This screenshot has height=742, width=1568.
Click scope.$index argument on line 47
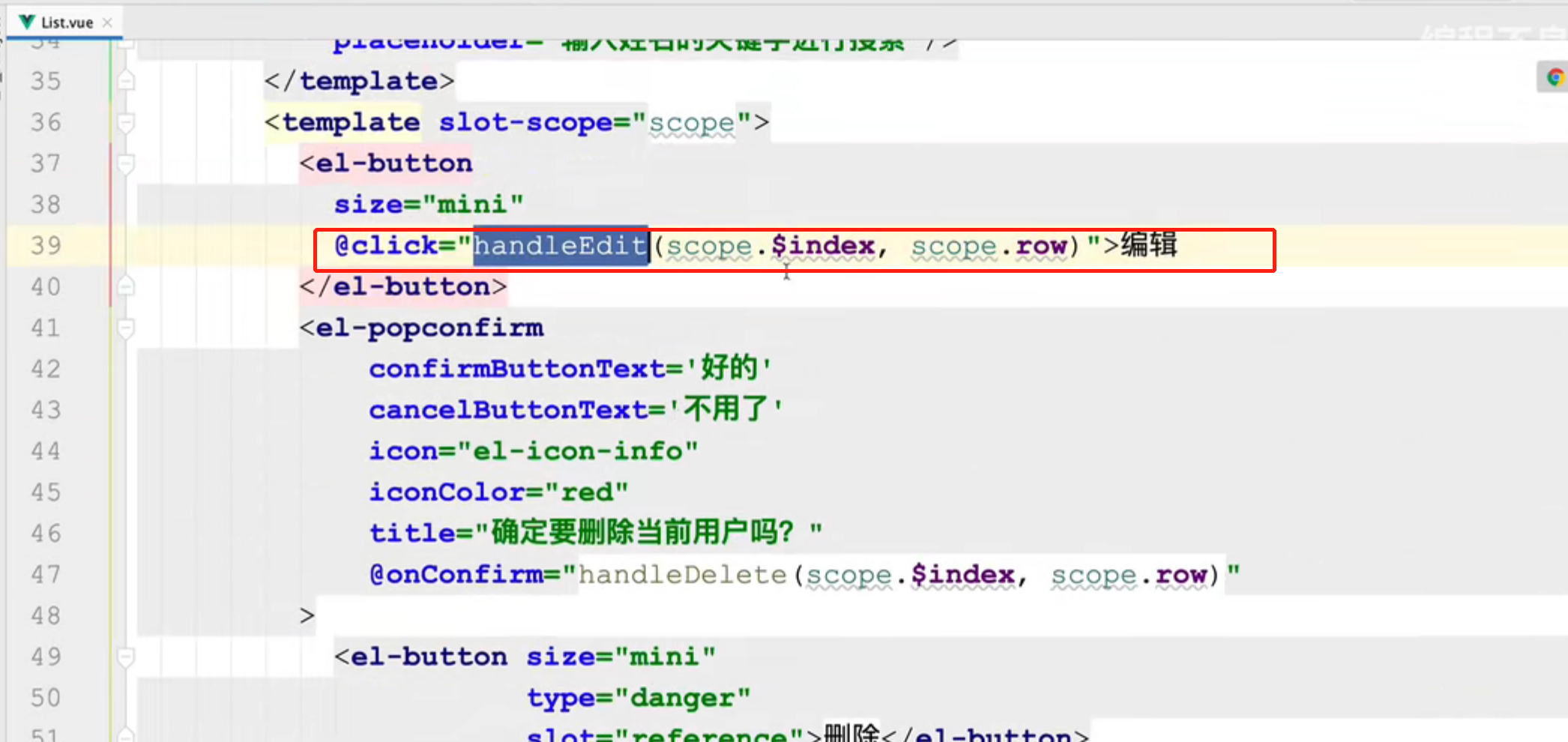tap(911, 574)
